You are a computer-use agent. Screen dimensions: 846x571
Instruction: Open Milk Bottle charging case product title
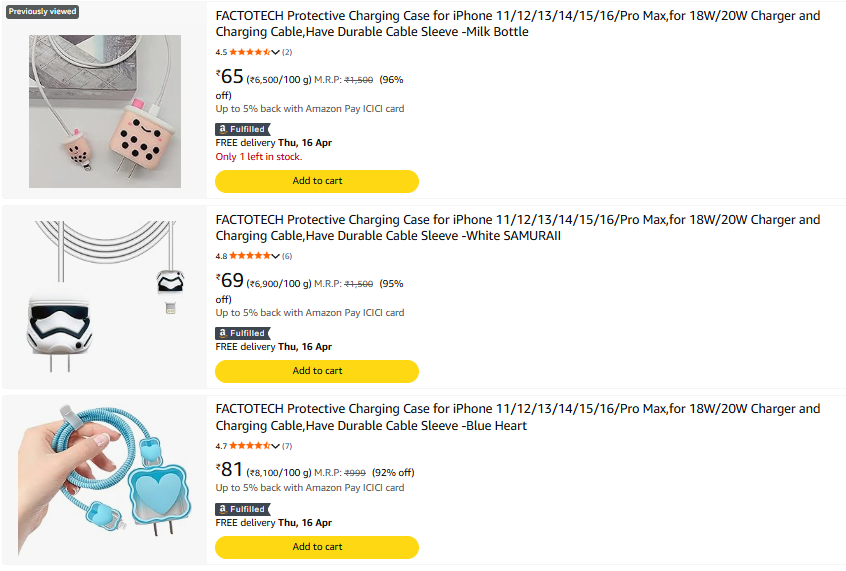tap(517, 24)
